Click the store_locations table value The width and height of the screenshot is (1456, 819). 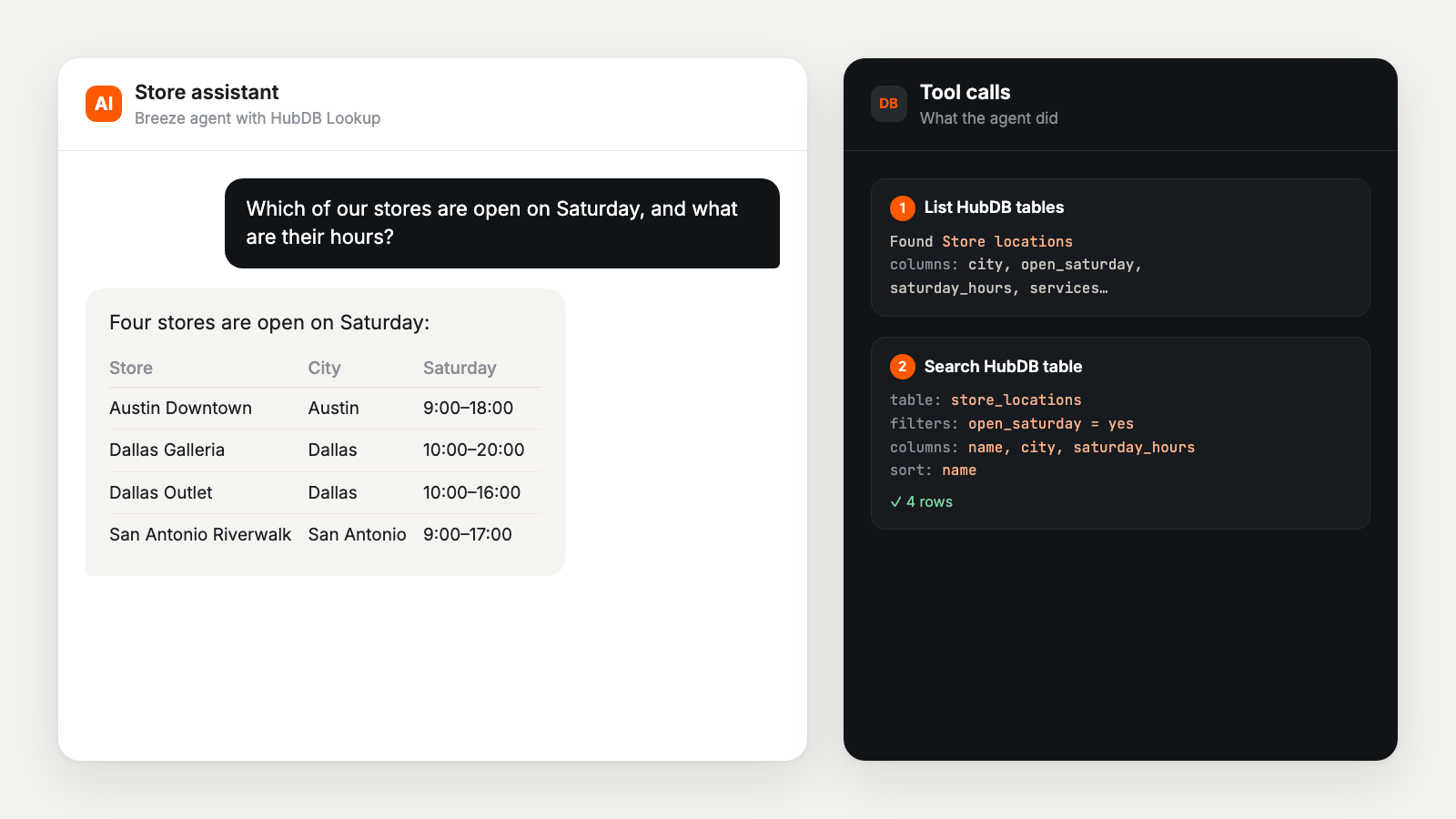1016,400
